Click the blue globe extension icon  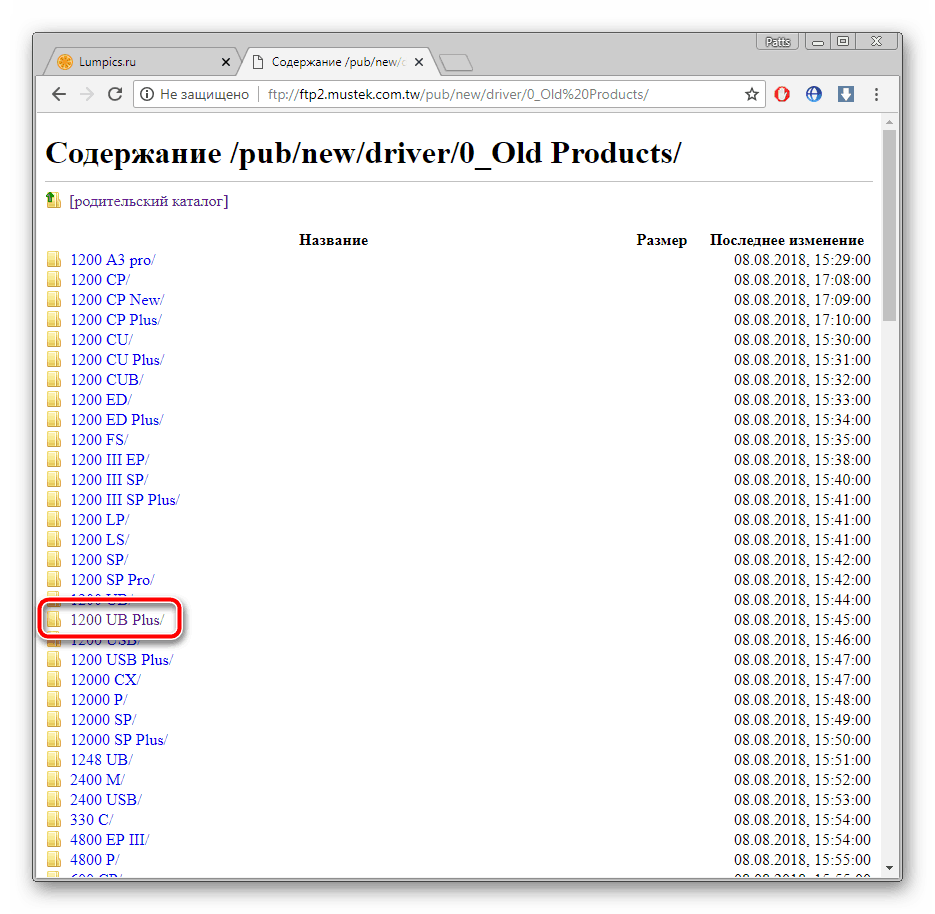pyautogui.click(x=814, y=94)
